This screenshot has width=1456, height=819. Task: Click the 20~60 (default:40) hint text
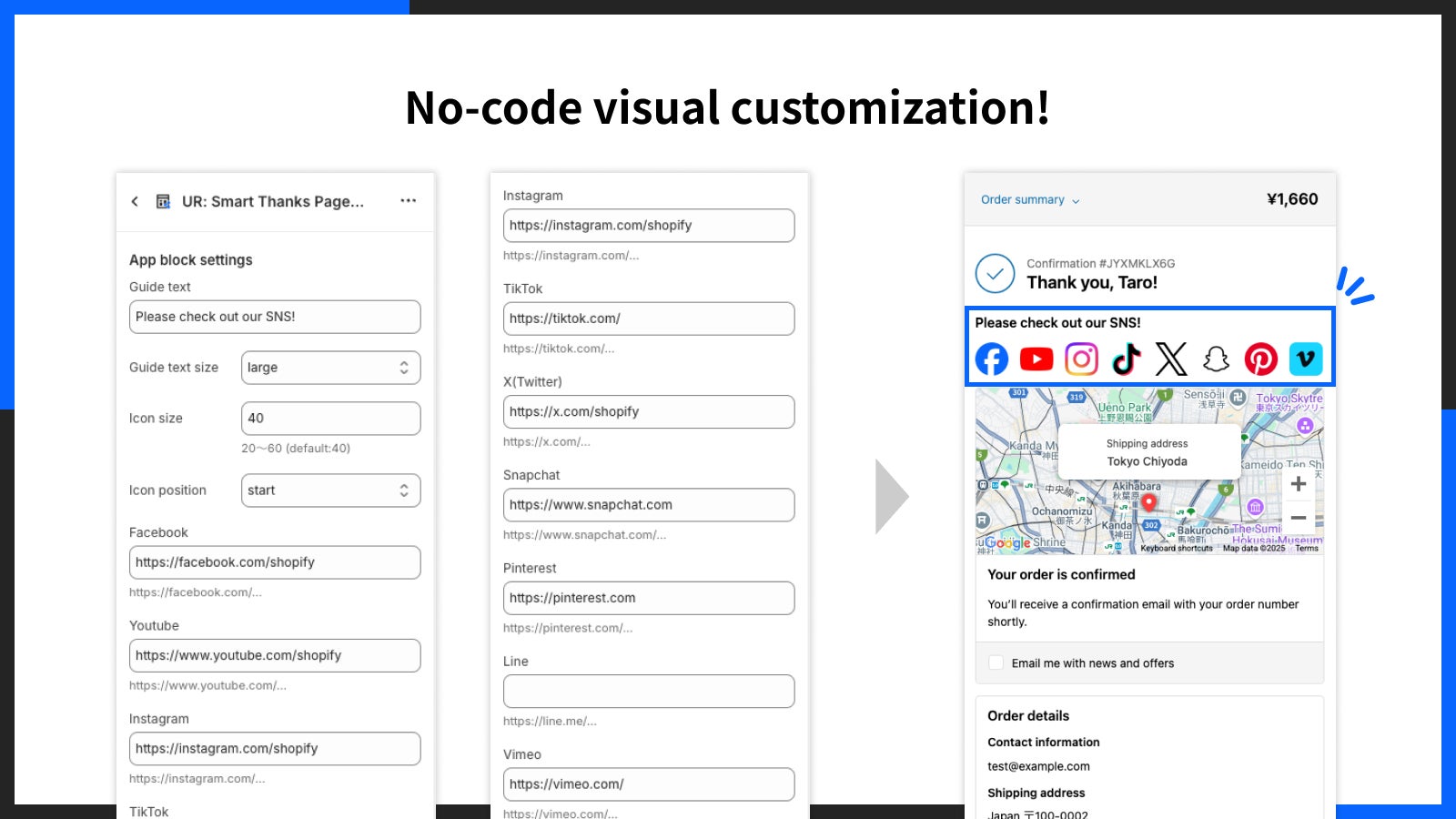coord(296,449)
